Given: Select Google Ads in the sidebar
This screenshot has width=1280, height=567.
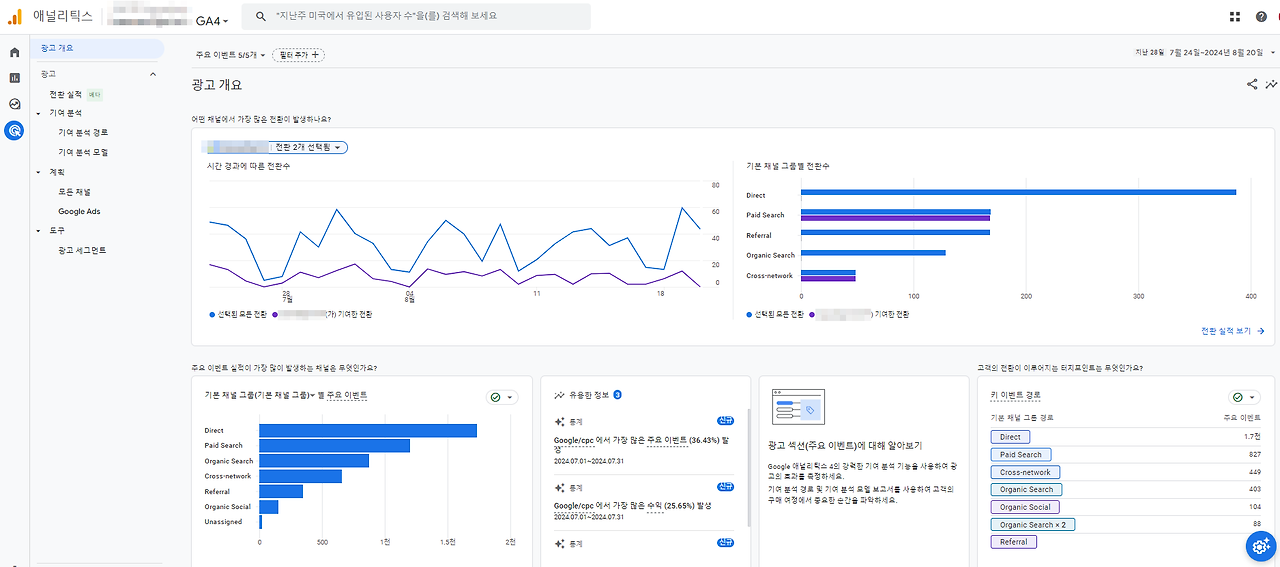Looking at the screenshot, I should click(x=79, y=211).
